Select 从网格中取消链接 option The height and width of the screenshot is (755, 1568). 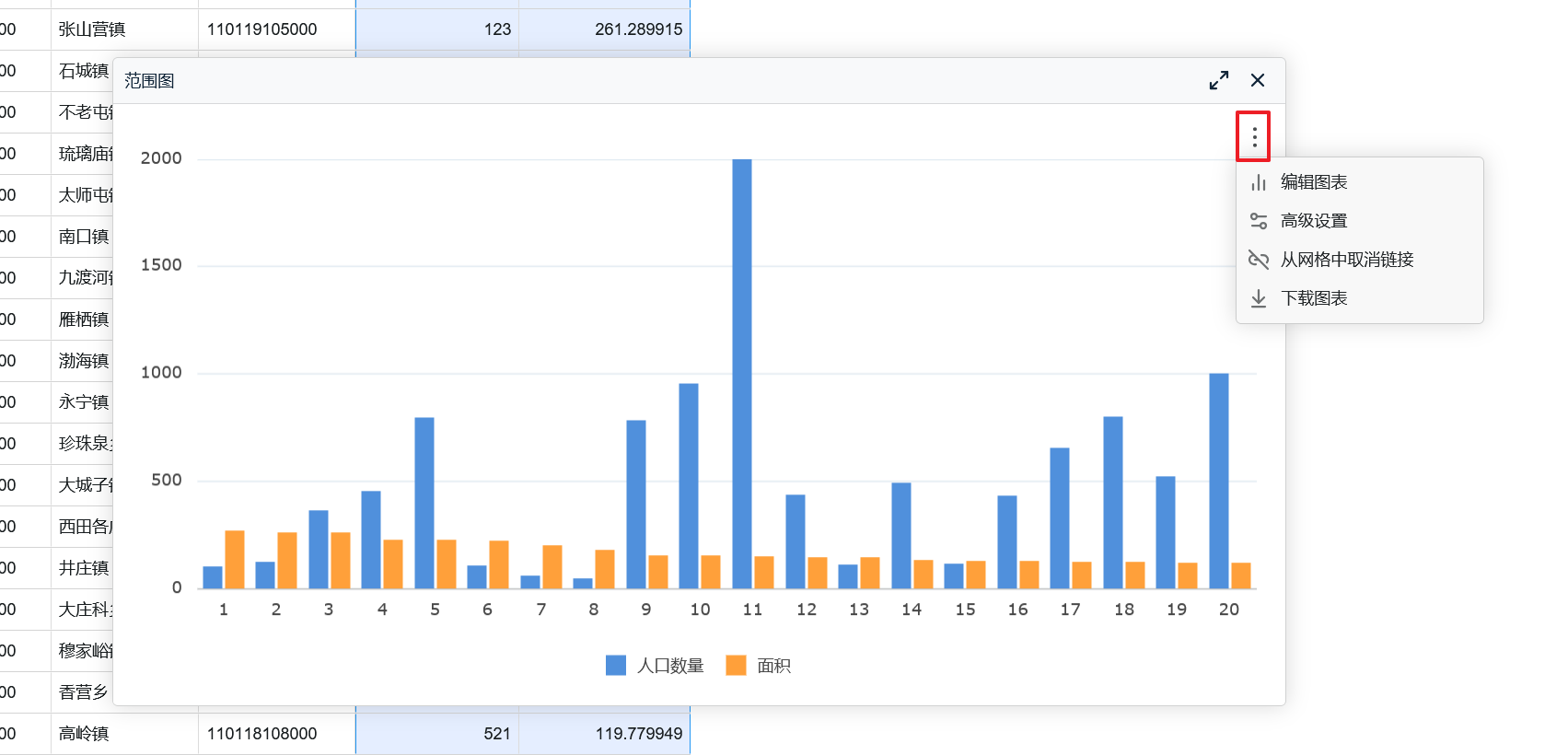point(1346,260)
